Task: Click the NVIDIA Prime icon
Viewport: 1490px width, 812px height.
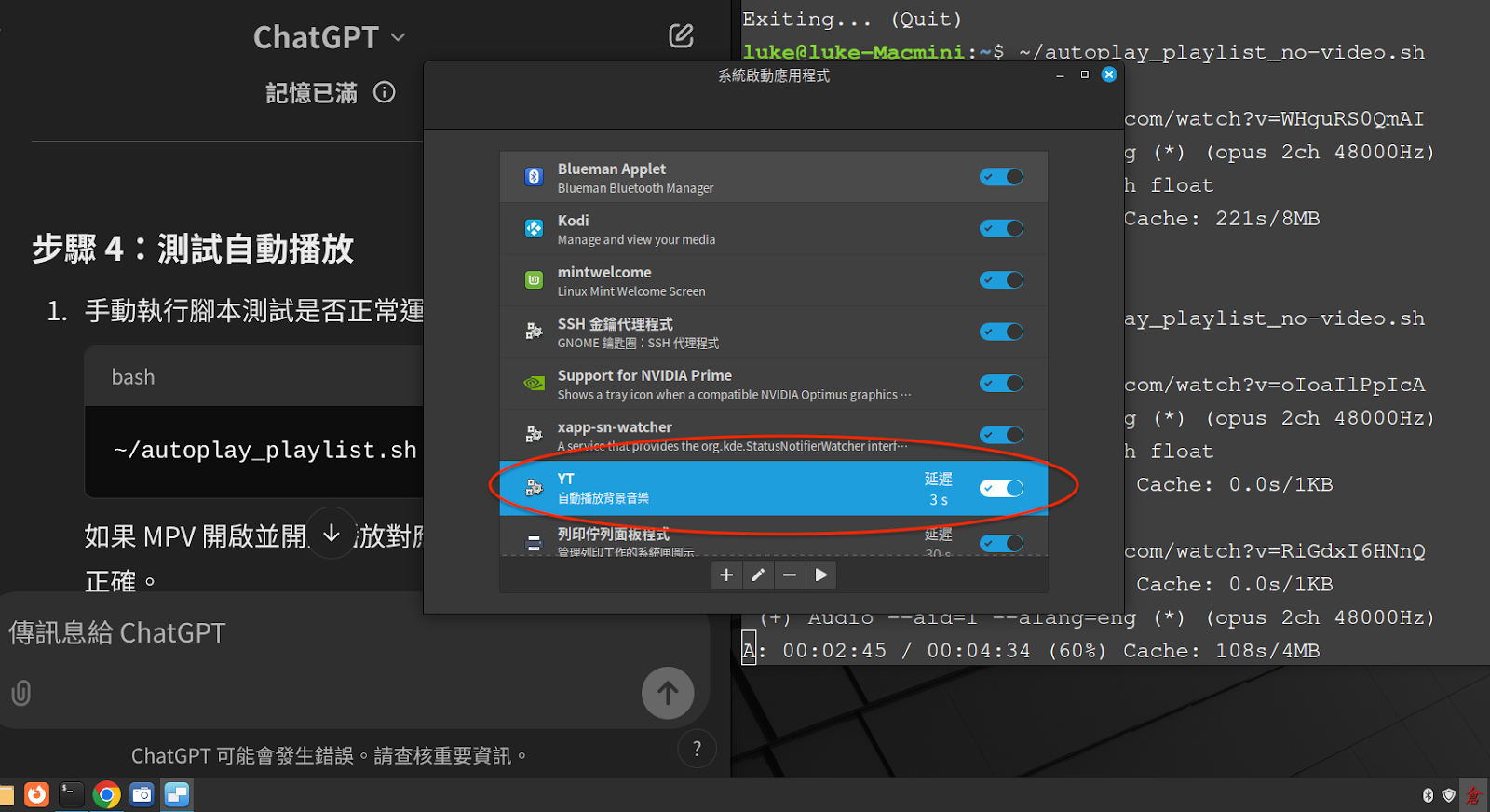Action: [534, 383]
